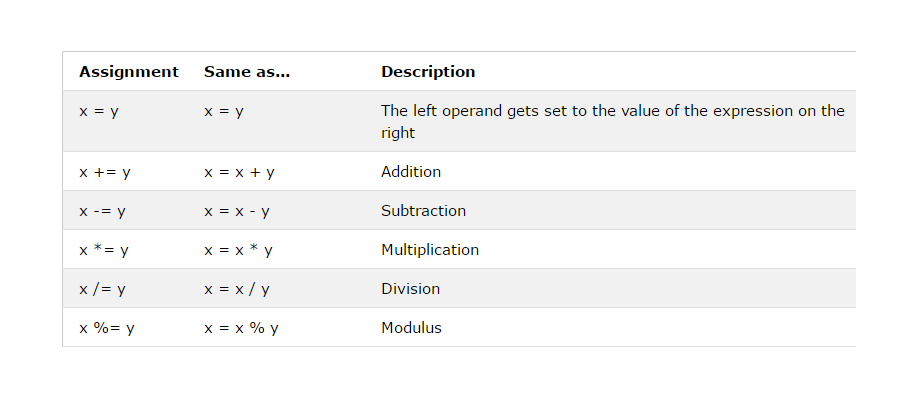Click the left operand description text
This screenshot has width=923, height=402.
click(612, 121)
